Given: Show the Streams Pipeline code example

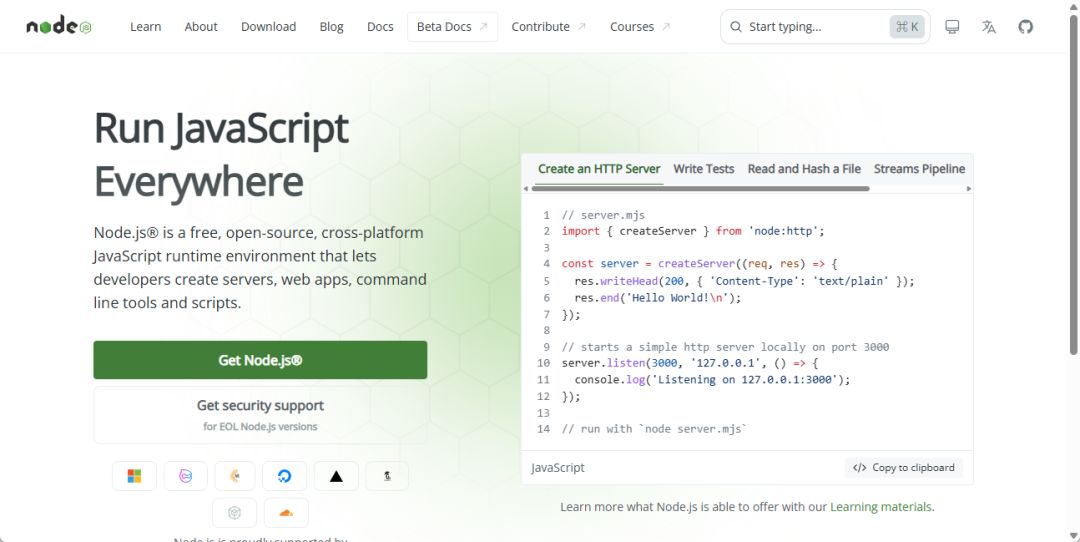Looking at the screenshot, I should [x=920, y=169].
